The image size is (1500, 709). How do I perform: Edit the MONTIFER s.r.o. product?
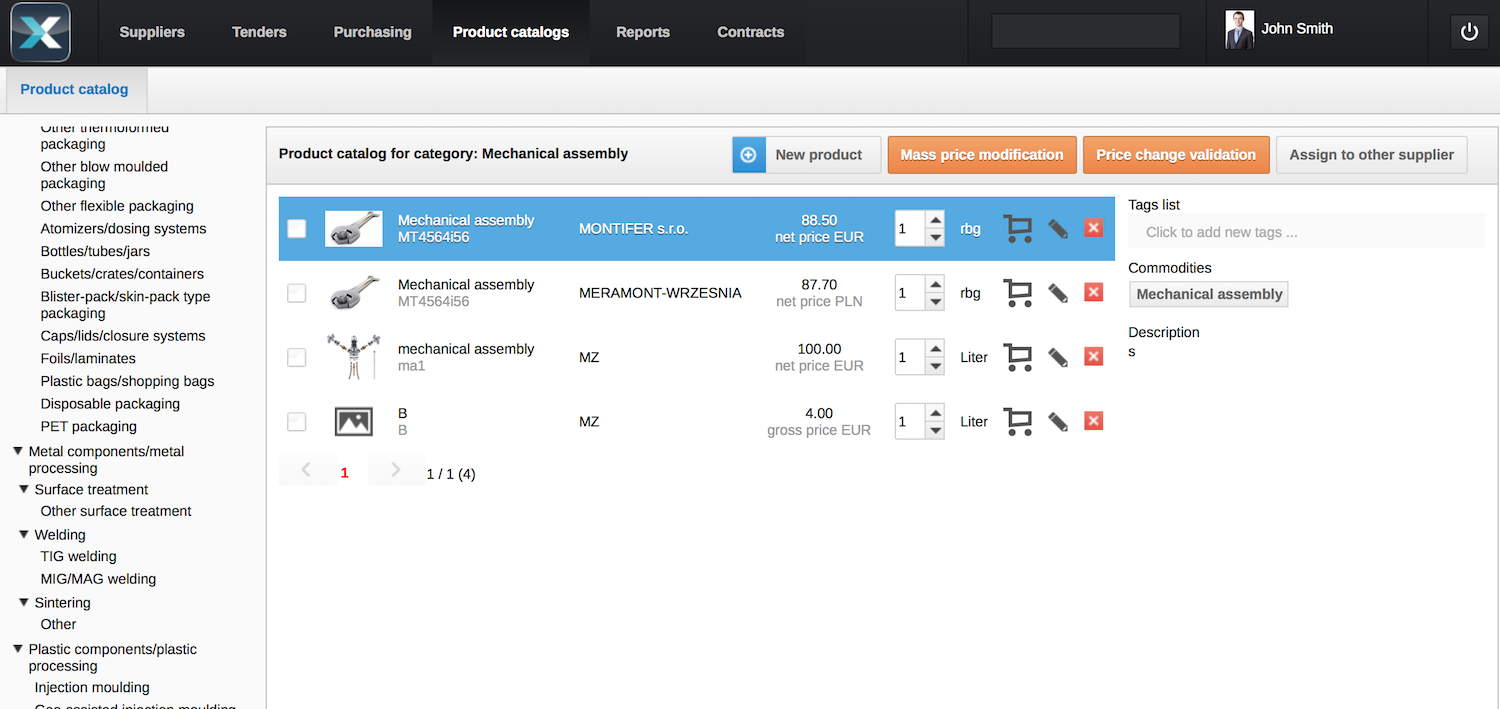tap(1058, 229)
